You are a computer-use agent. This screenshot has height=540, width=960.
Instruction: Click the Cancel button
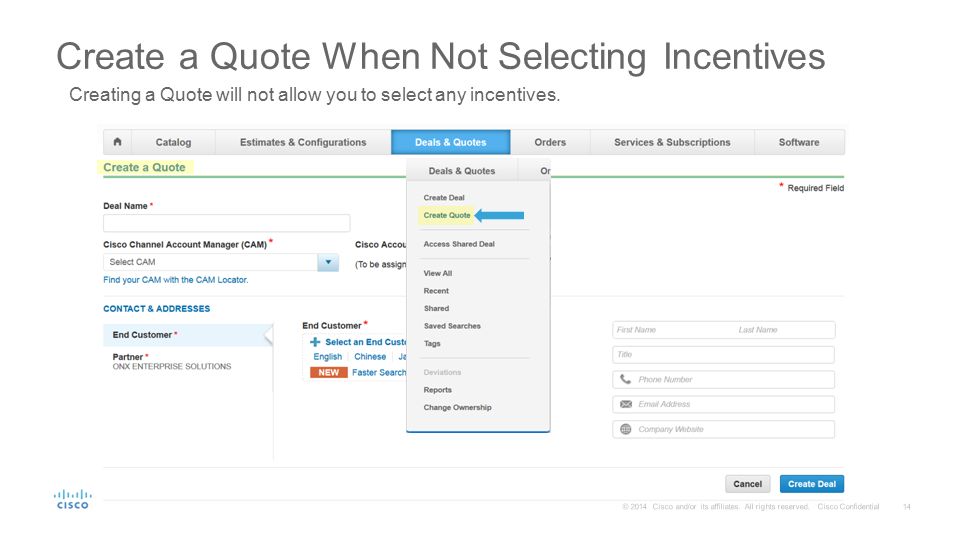pos(748,484)
